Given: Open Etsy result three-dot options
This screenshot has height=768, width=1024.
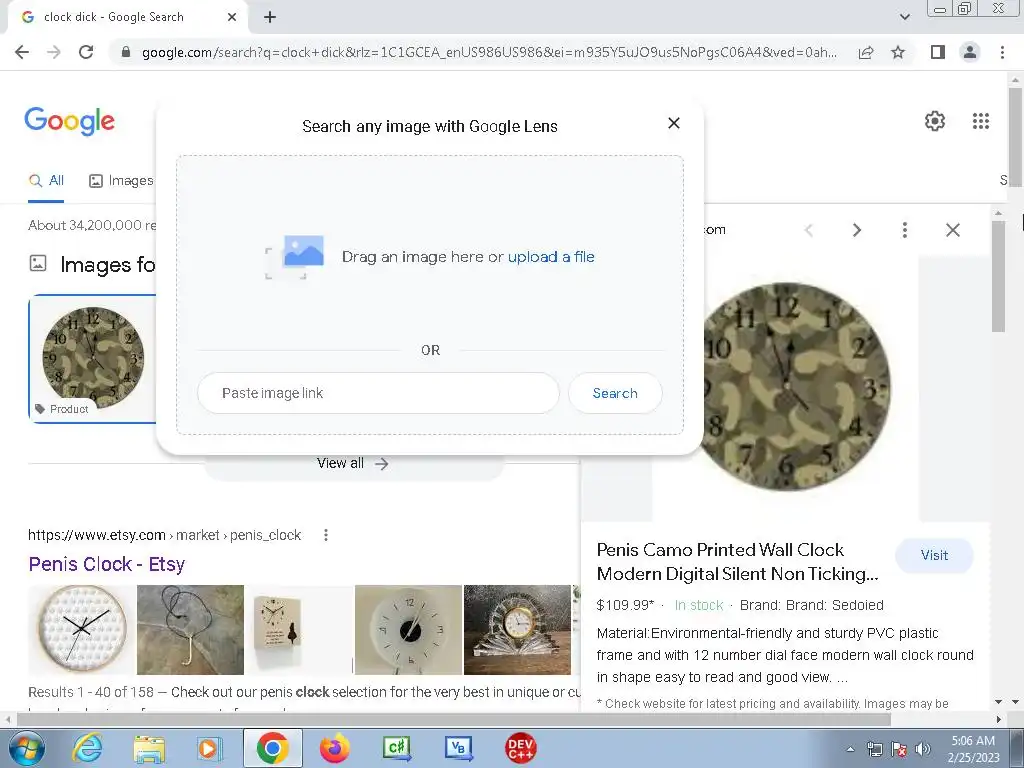Looking at the screenshot, I should pos(326,536).
